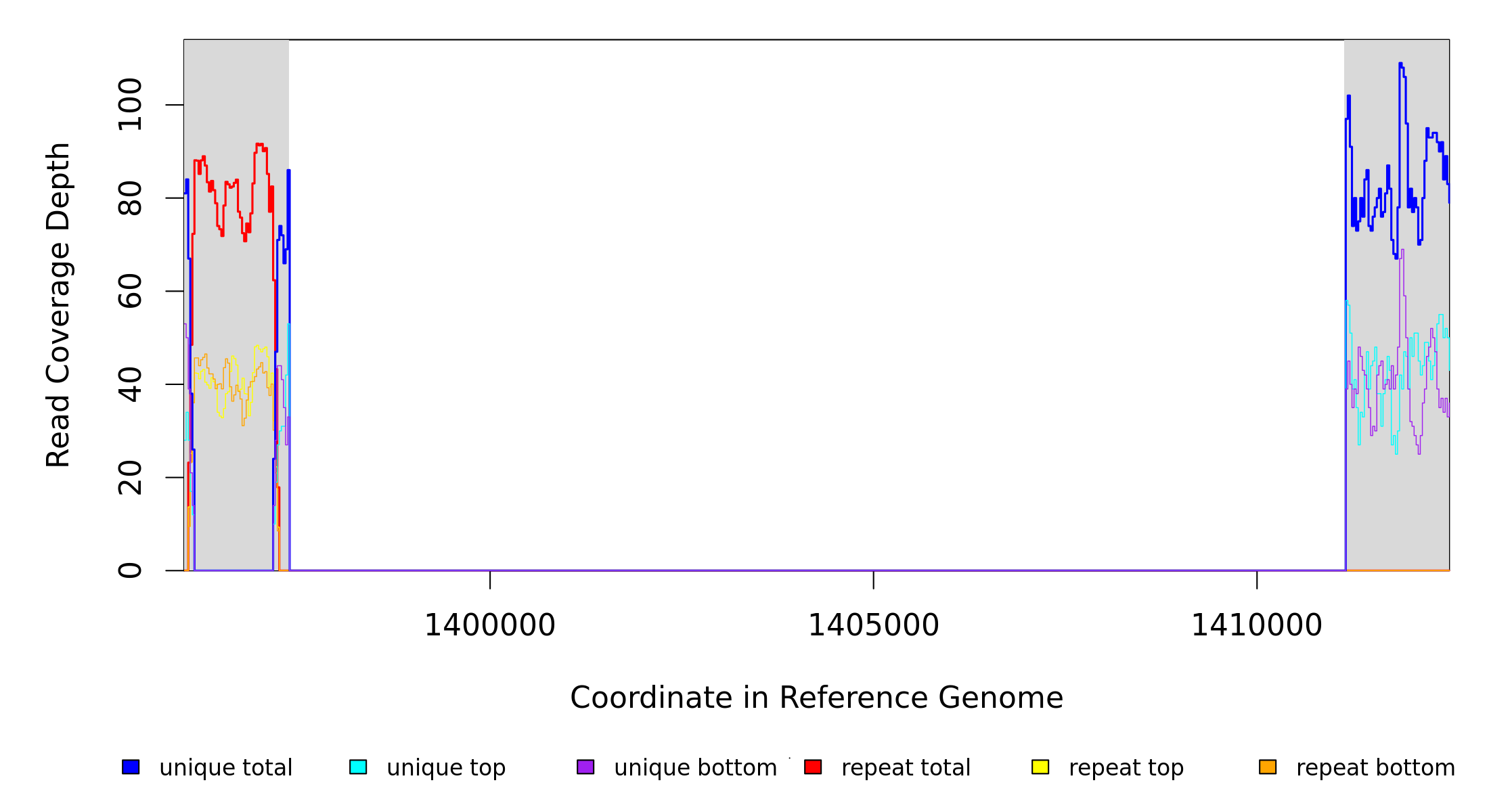Select the 'repeat bottom' legend label
The image size is (1489, 812).
tap(1375, 768)
